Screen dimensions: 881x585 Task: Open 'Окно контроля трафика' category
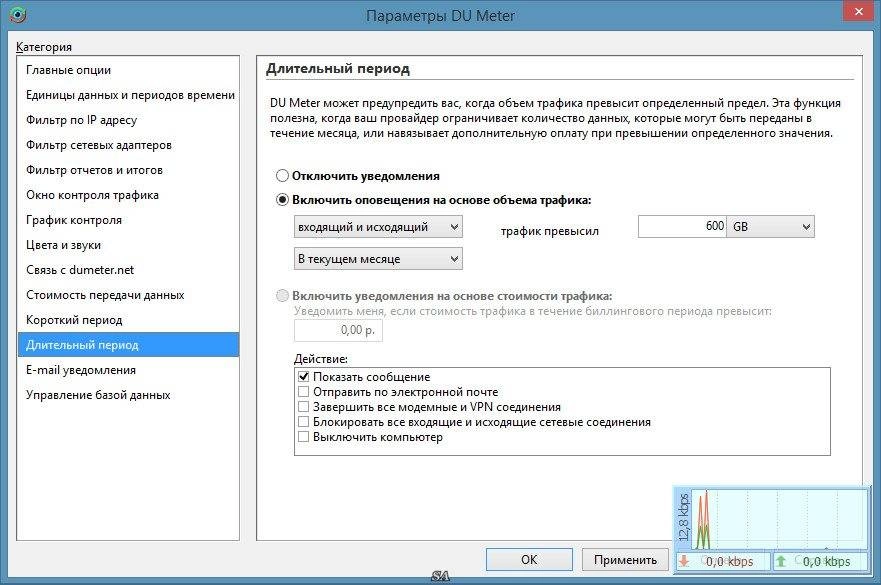128,195
